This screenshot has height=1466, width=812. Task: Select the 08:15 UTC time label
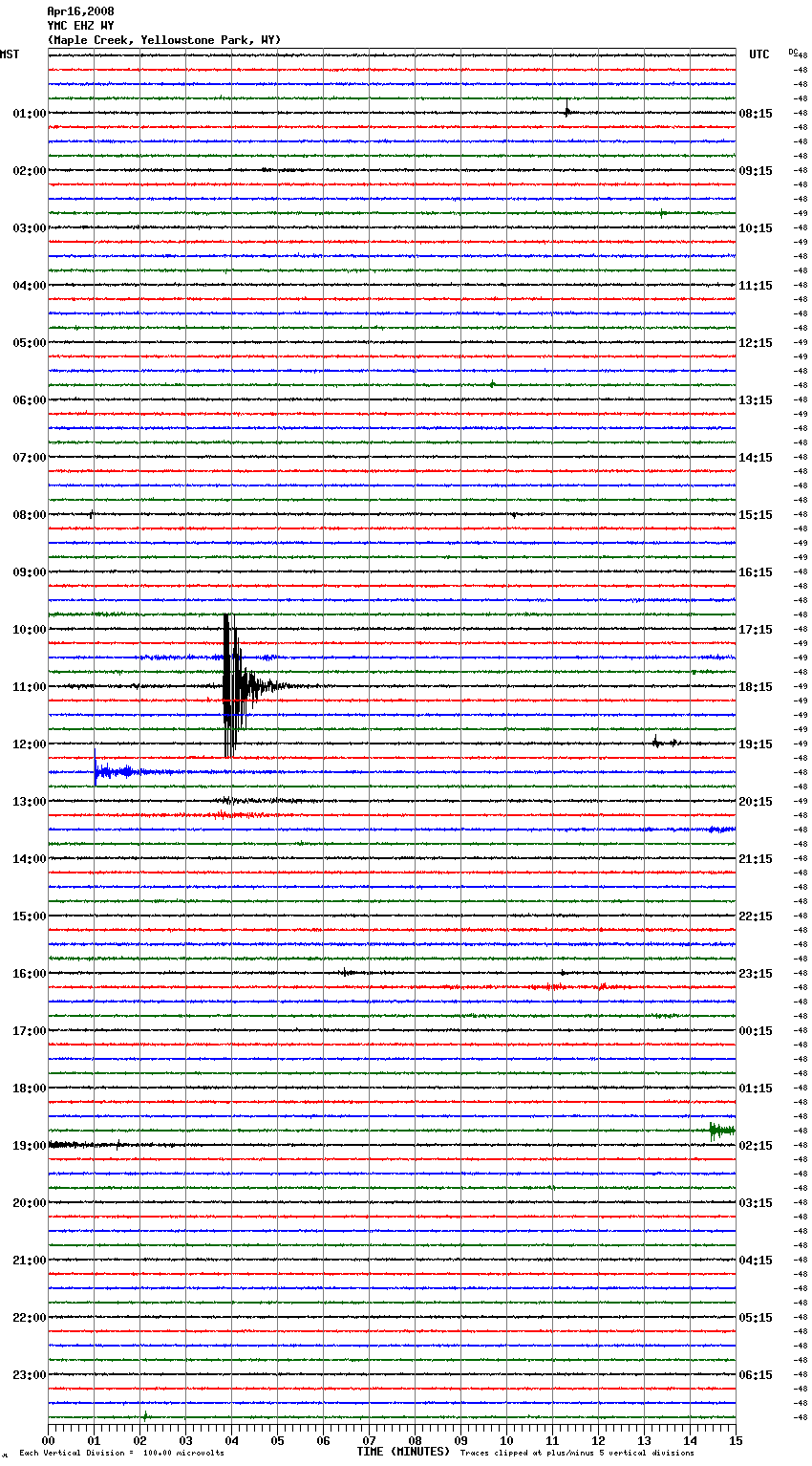[756, 114]
